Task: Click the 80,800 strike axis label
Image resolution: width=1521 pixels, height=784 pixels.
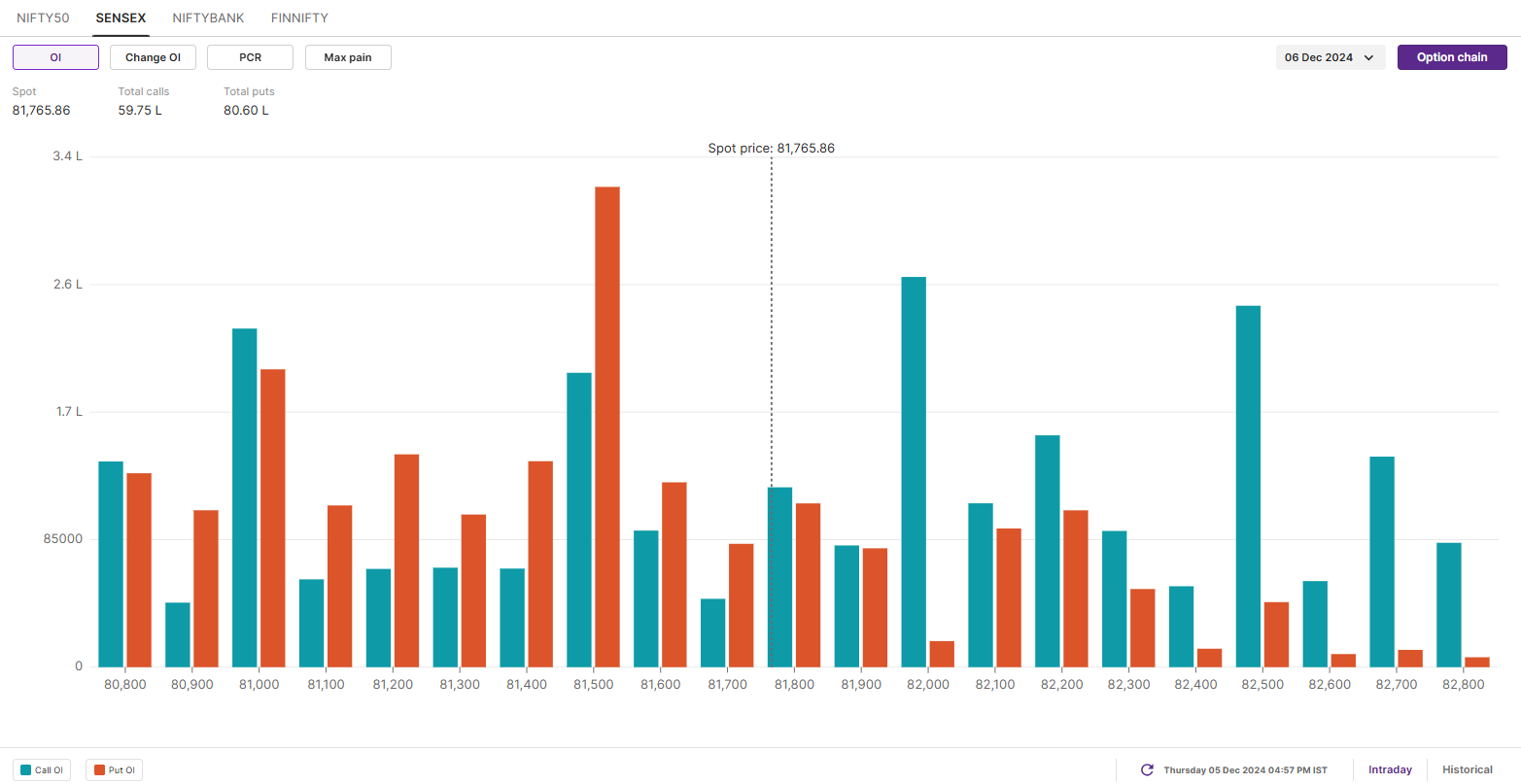Action: click(124, 684)
